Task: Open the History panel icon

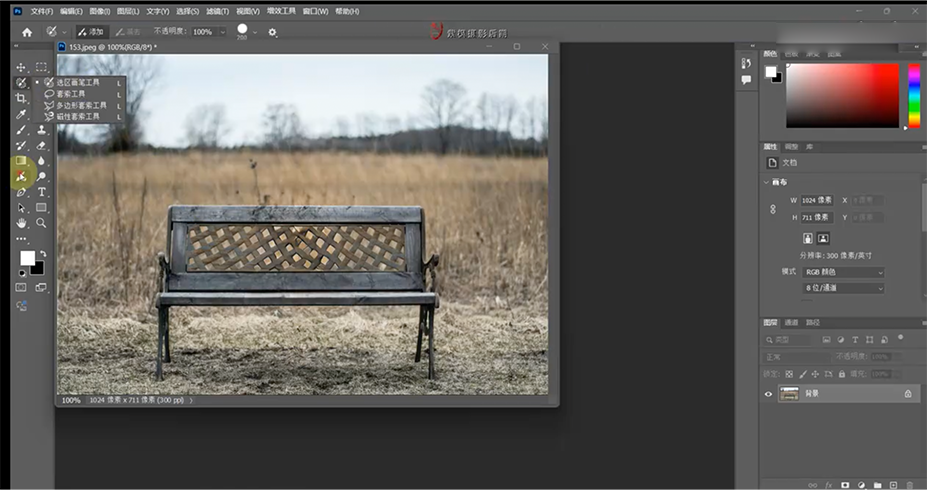Action: pyautogui.click(x=746, y=63)
